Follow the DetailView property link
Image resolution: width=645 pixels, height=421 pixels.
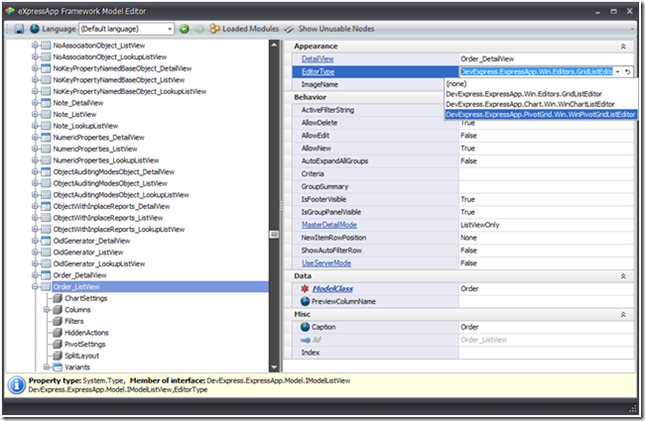[x=318, y=59]
